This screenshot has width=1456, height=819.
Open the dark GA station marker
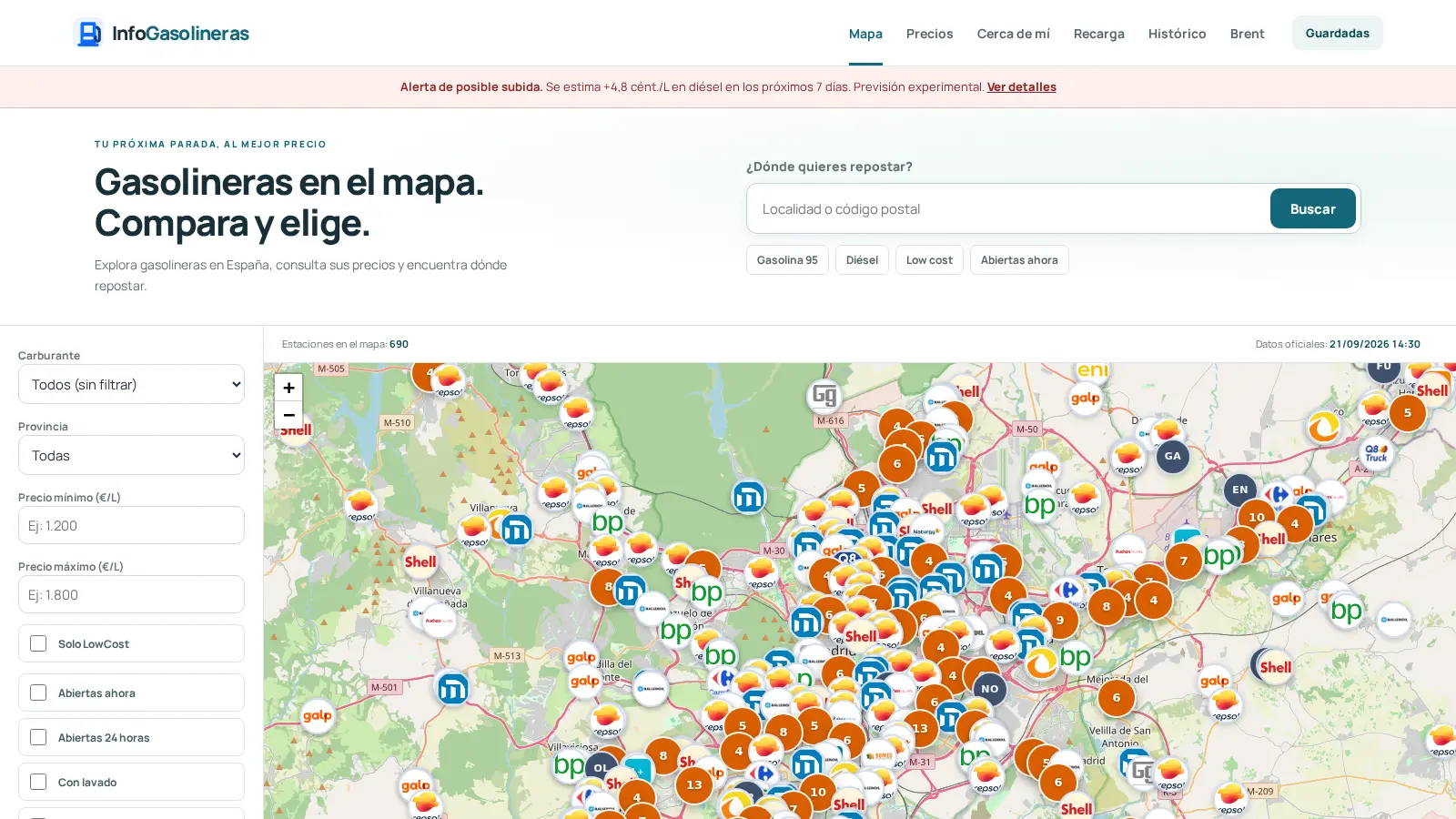[x=1173, y=457]
